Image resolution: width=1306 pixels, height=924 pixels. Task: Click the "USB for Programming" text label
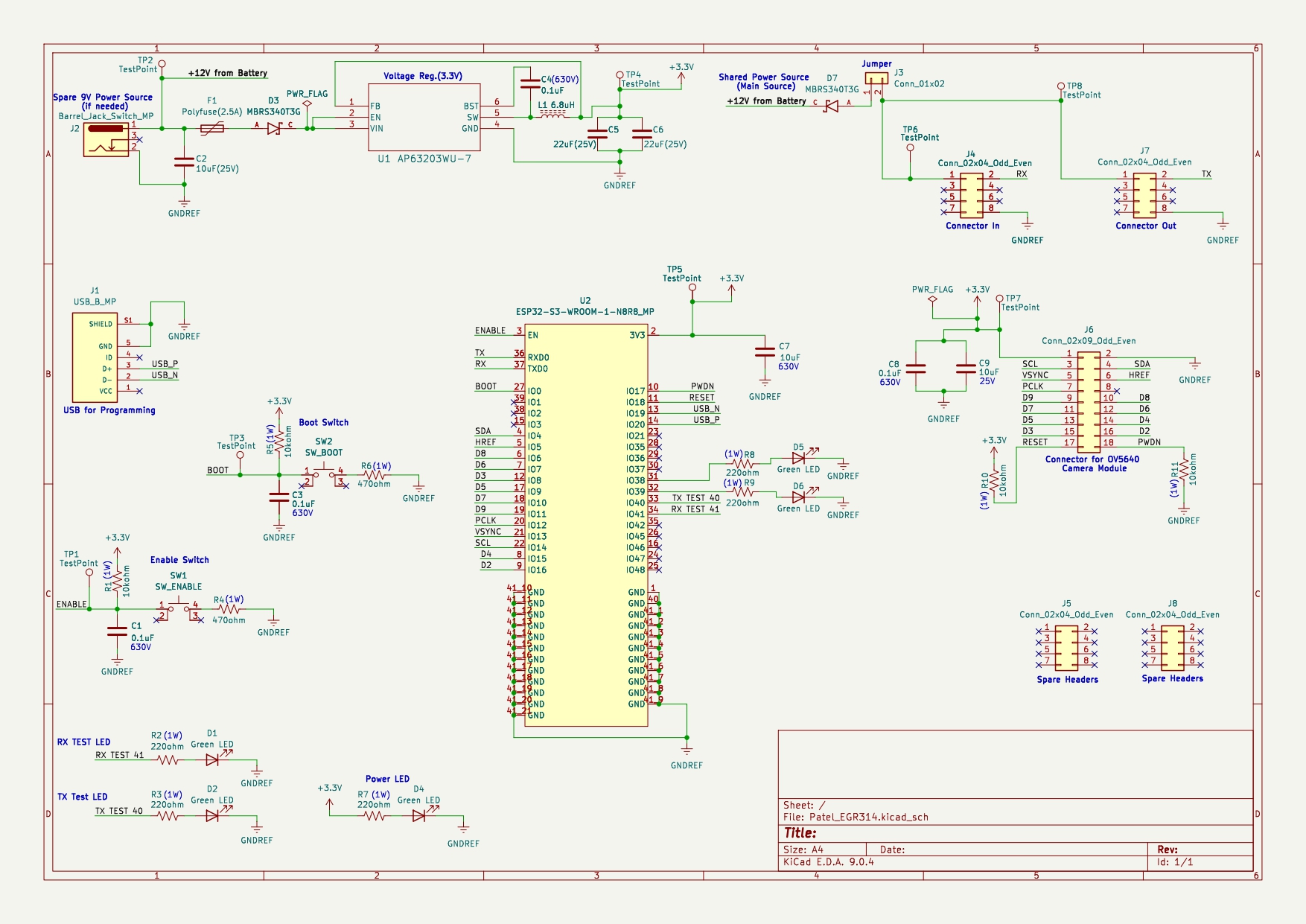pos(109,410)
